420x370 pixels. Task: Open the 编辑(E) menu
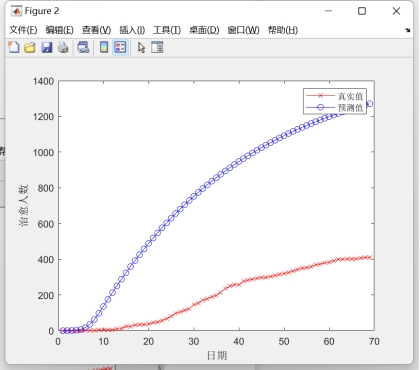tap(59, 30)
